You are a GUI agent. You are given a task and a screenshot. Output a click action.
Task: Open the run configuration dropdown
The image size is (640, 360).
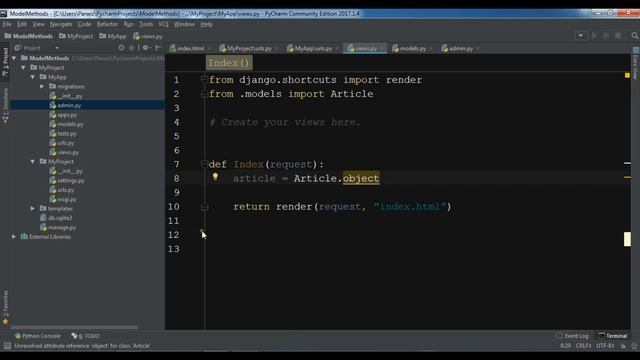580,36
